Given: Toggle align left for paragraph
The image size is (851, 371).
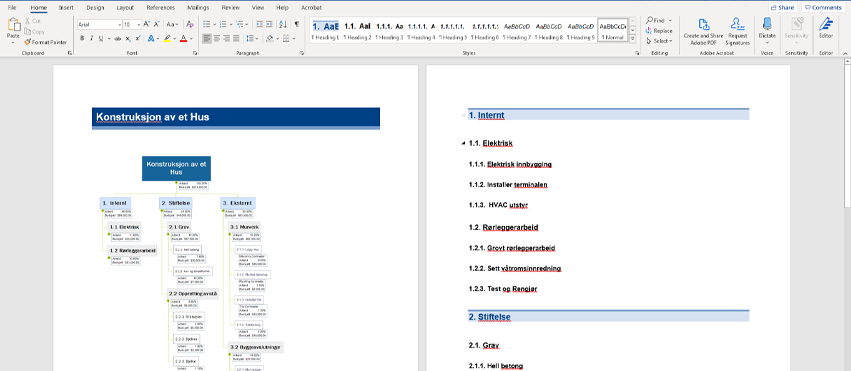Looking at the screenshot, I should [x=207, y=39].
